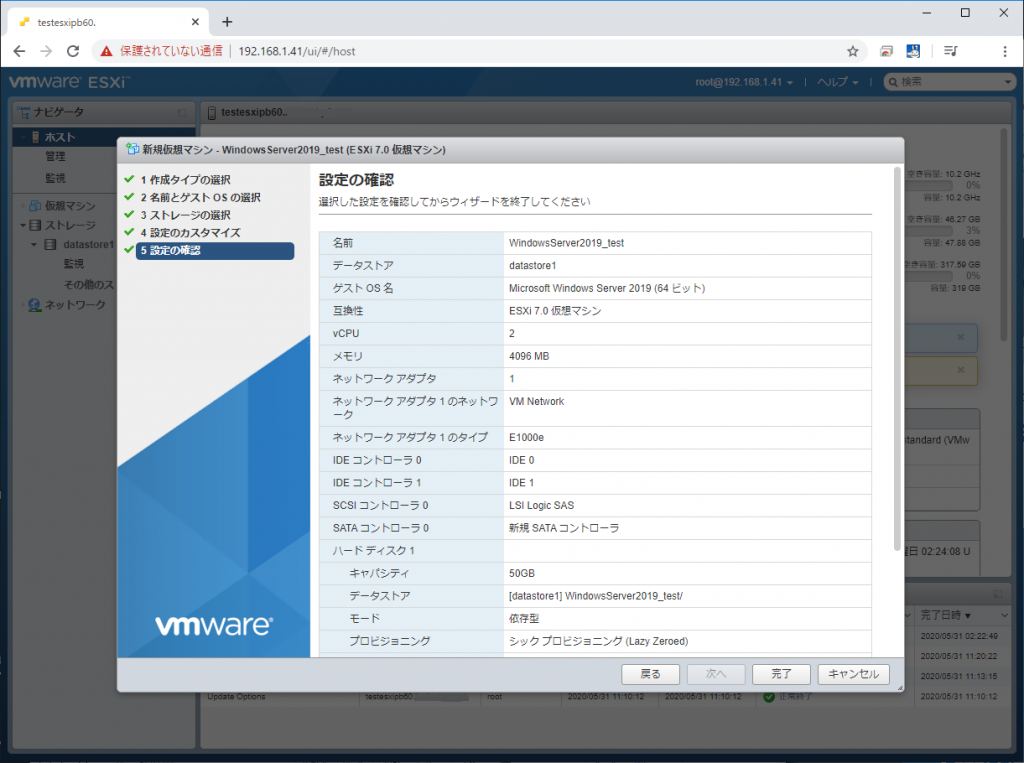Click the ストレージ icon in navigator
This screenshot has width=1024, height=763.
35,225
